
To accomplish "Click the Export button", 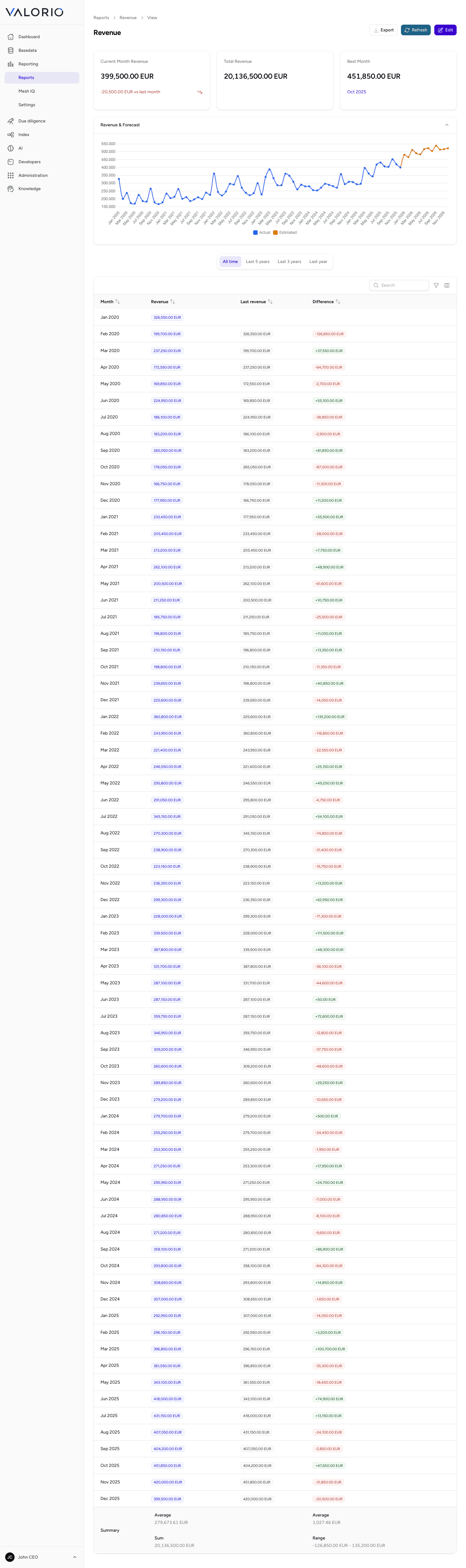I will pos(383,30).
